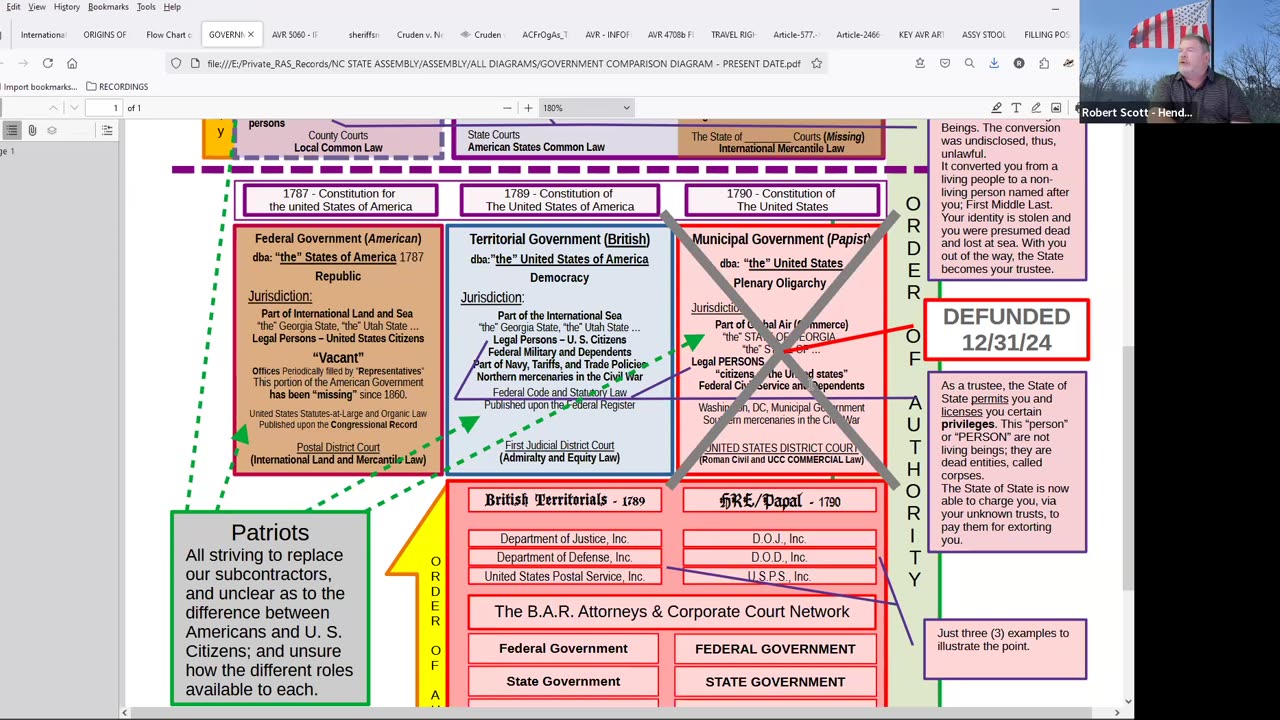The height and width of the screenshot is (720, 1280).
Task: Go forward one page
Action: (22, 63)
